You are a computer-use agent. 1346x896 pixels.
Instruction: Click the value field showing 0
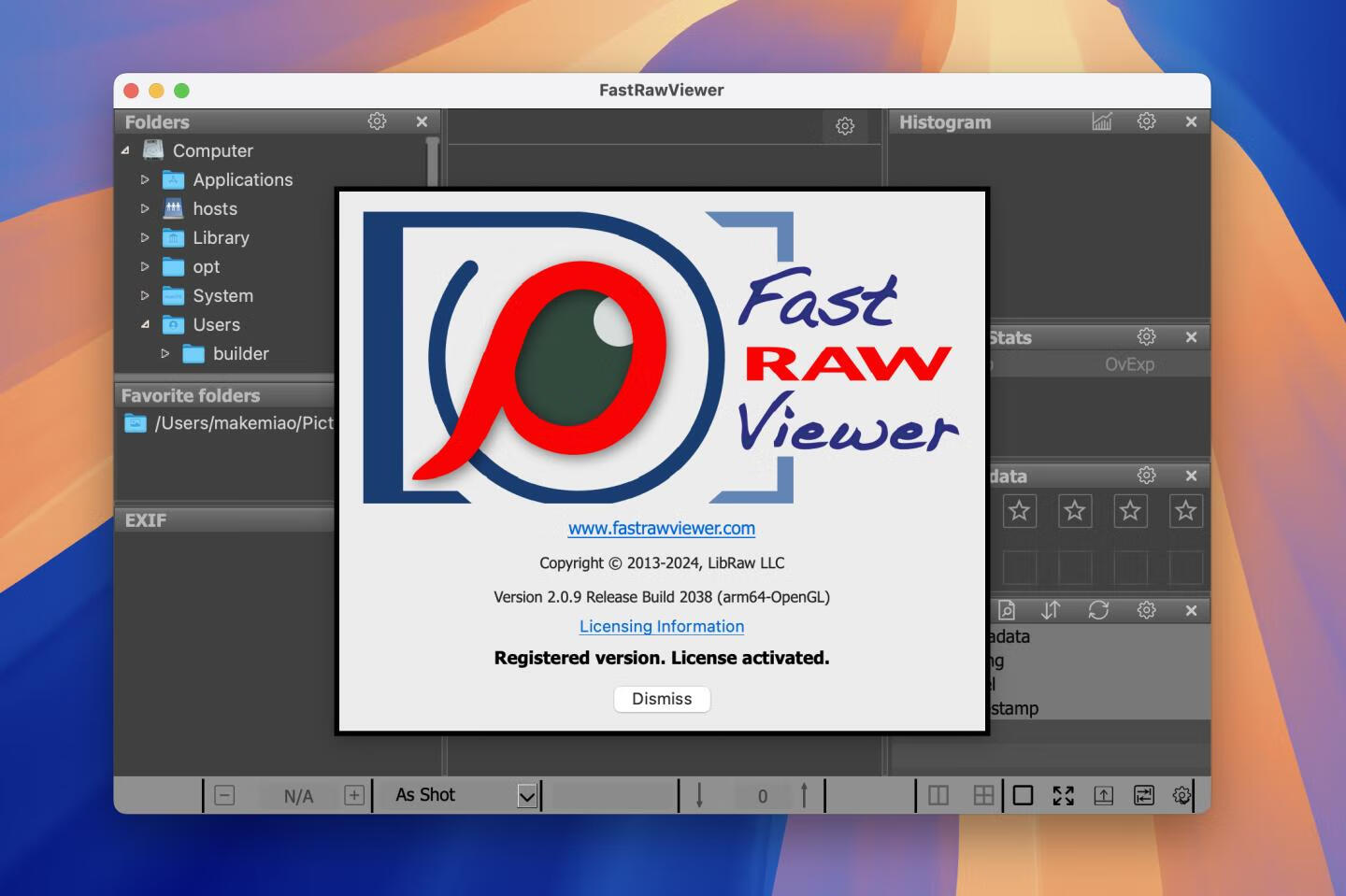[x=763, y=796]
